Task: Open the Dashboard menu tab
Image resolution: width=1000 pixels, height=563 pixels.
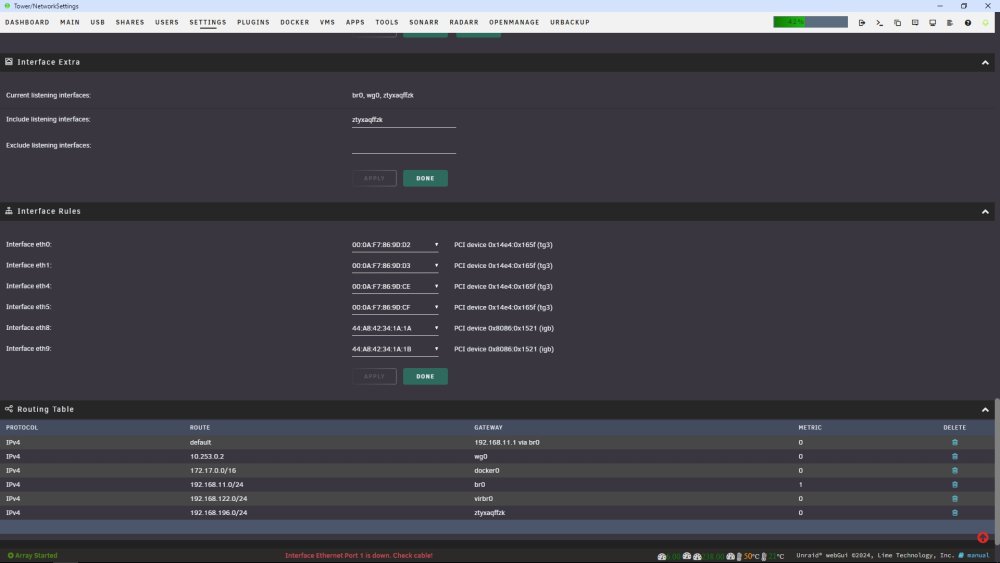Action: [x=27, y=22]
